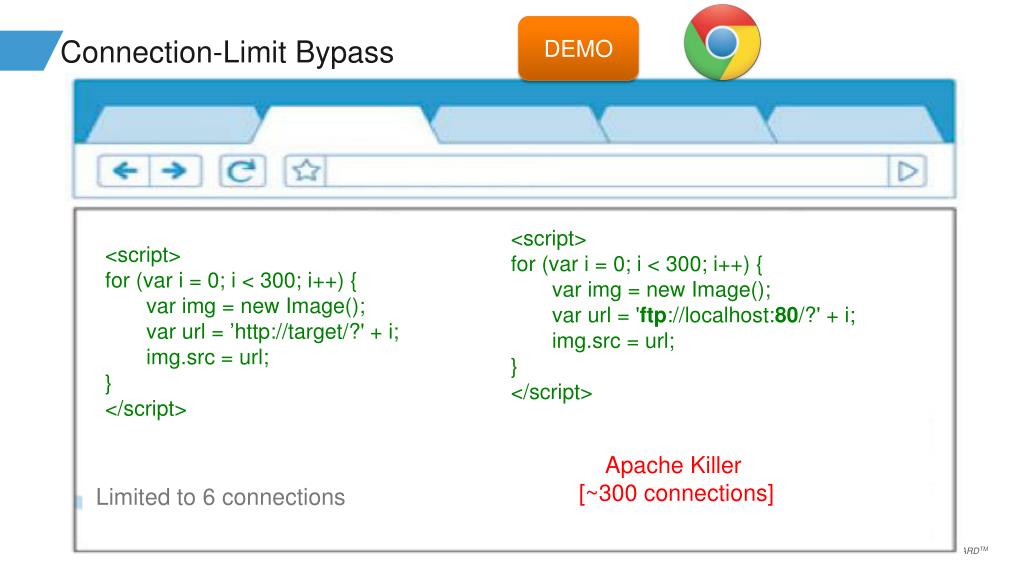Go forward with the right arrow button

[175, 171]
